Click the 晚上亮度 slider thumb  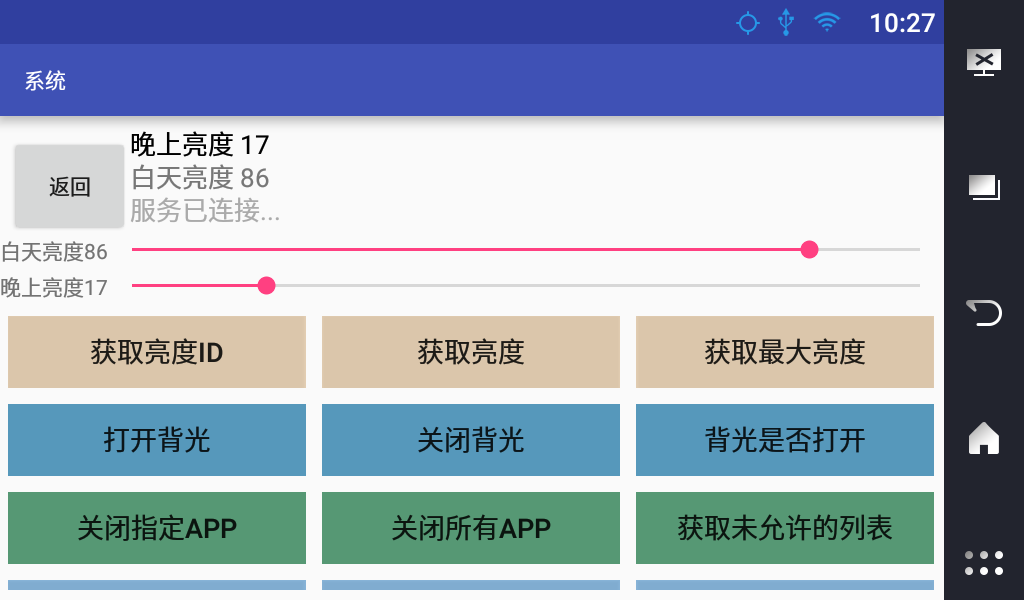pyautogui.click(x=266, y=285)
